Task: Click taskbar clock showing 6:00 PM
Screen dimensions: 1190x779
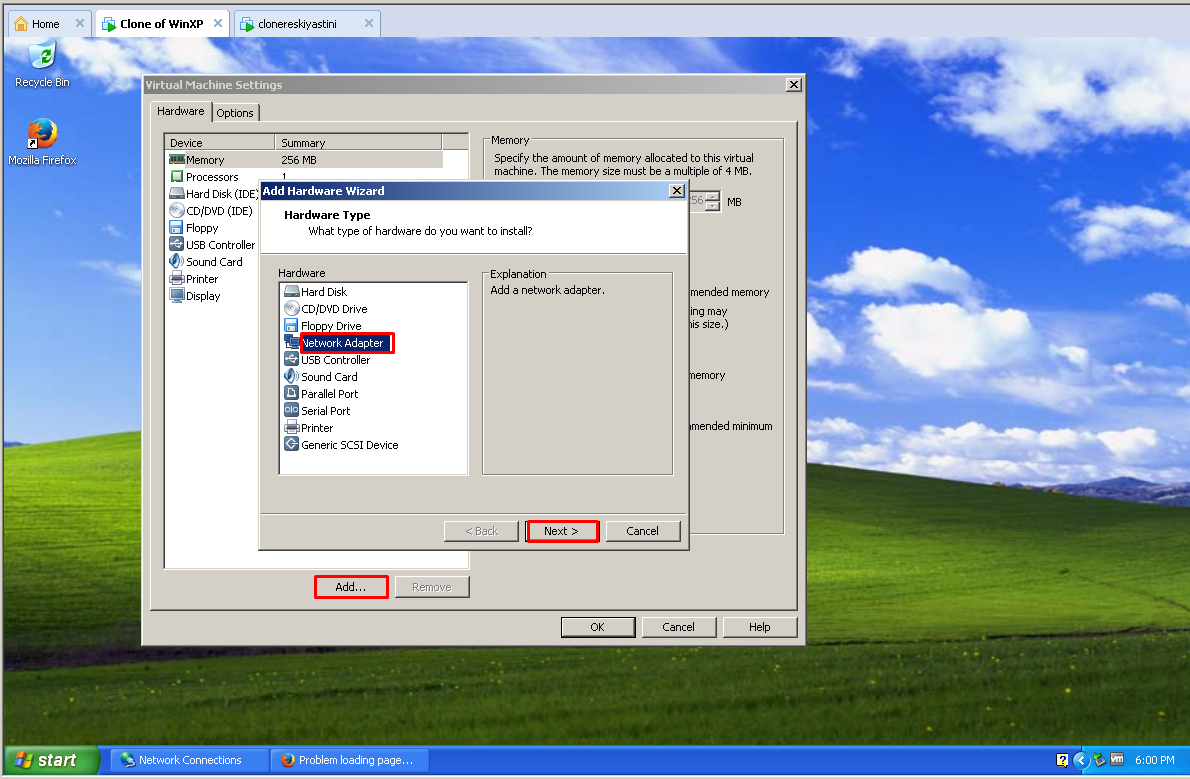Action: 1154,760
